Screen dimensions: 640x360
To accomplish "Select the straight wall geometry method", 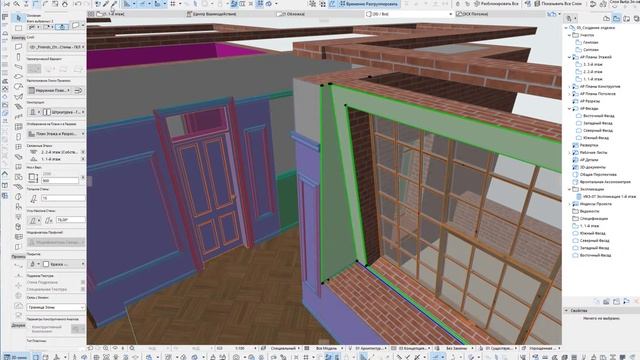I will click(x=34, y=69).
